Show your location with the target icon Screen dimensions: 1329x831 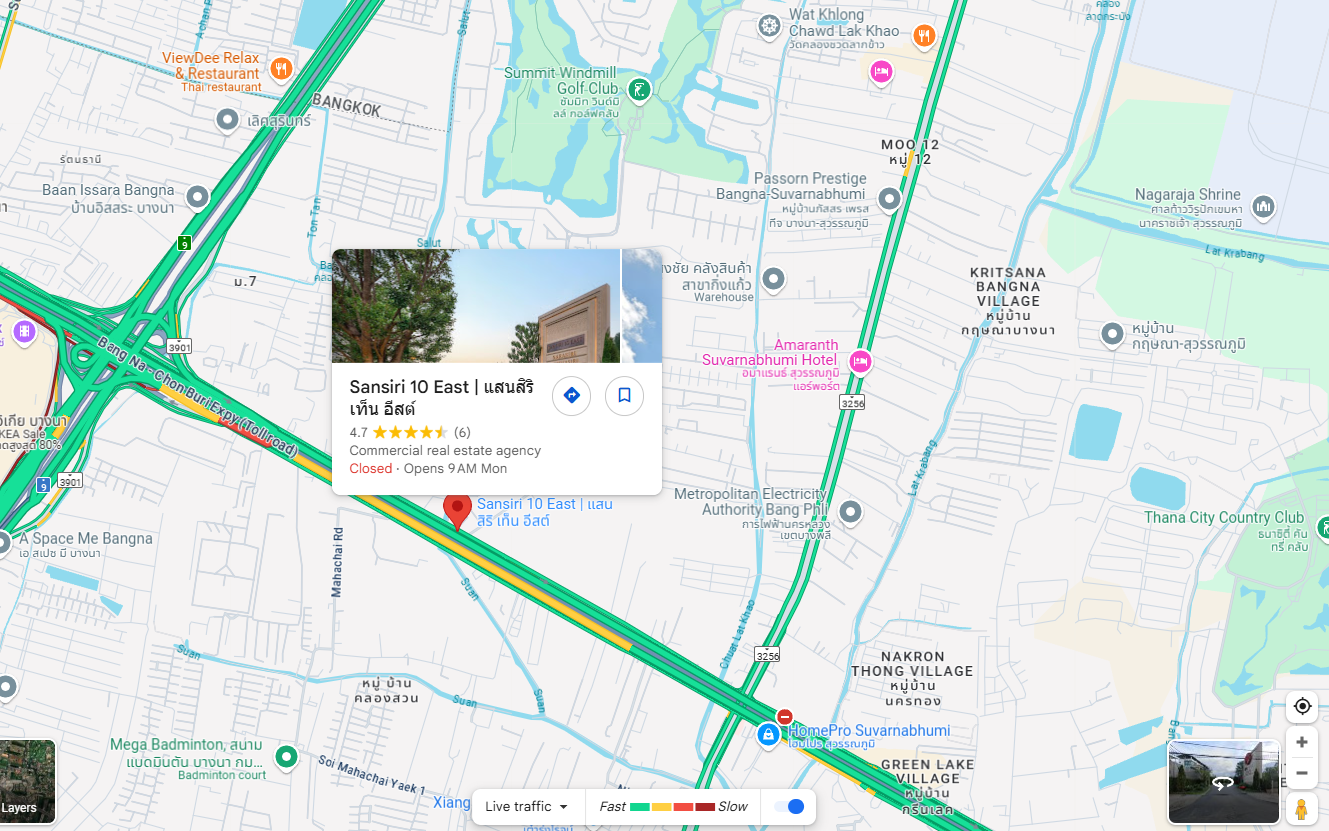pyautogui.click(x=1302, y=706)
